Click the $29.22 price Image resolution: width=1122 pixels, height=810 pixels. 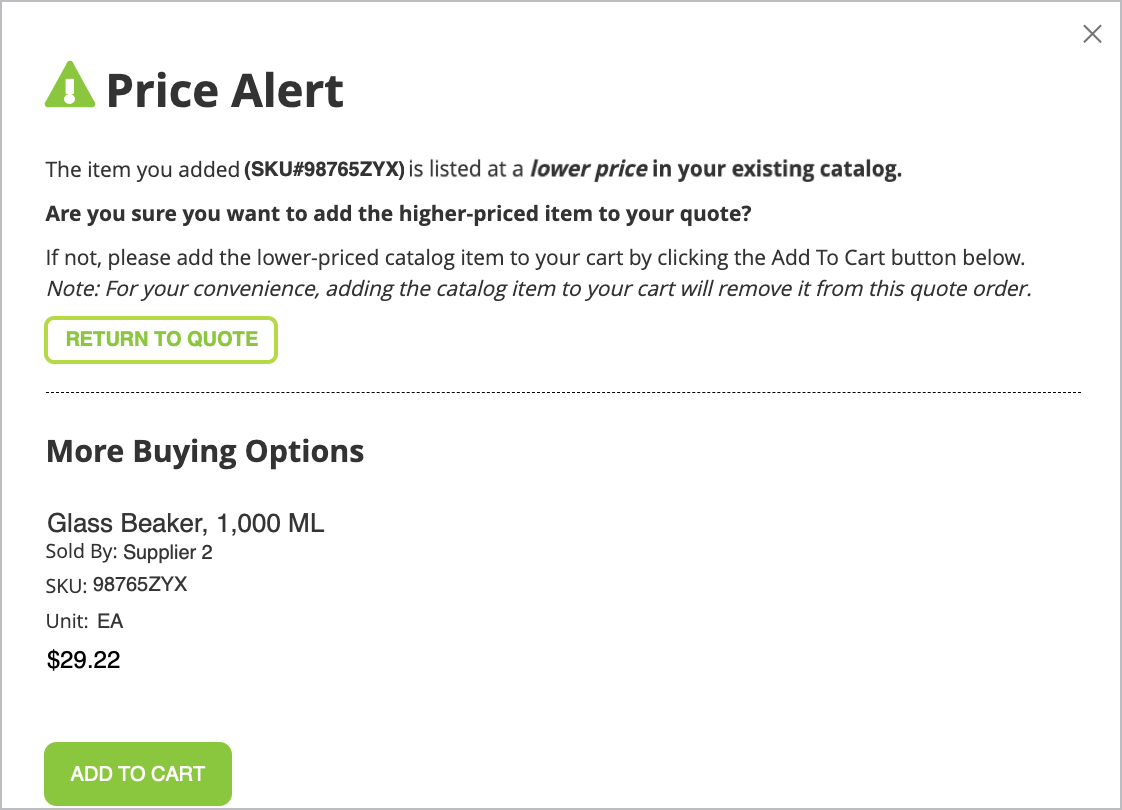[x=83, y=660]
